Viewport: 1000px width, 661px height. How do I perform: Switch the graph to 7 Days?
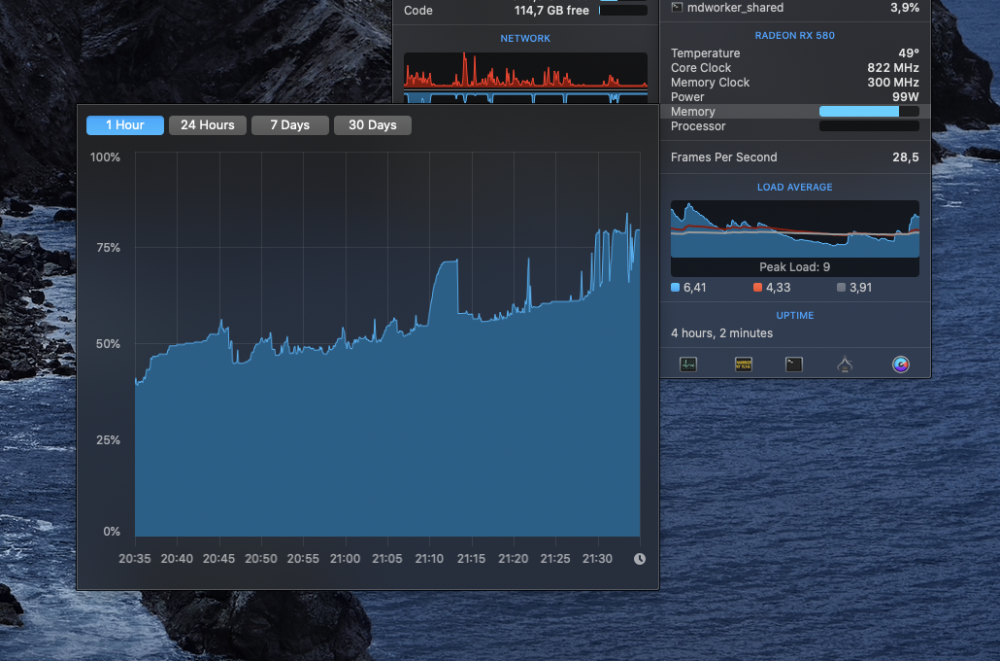pos(290,125)
